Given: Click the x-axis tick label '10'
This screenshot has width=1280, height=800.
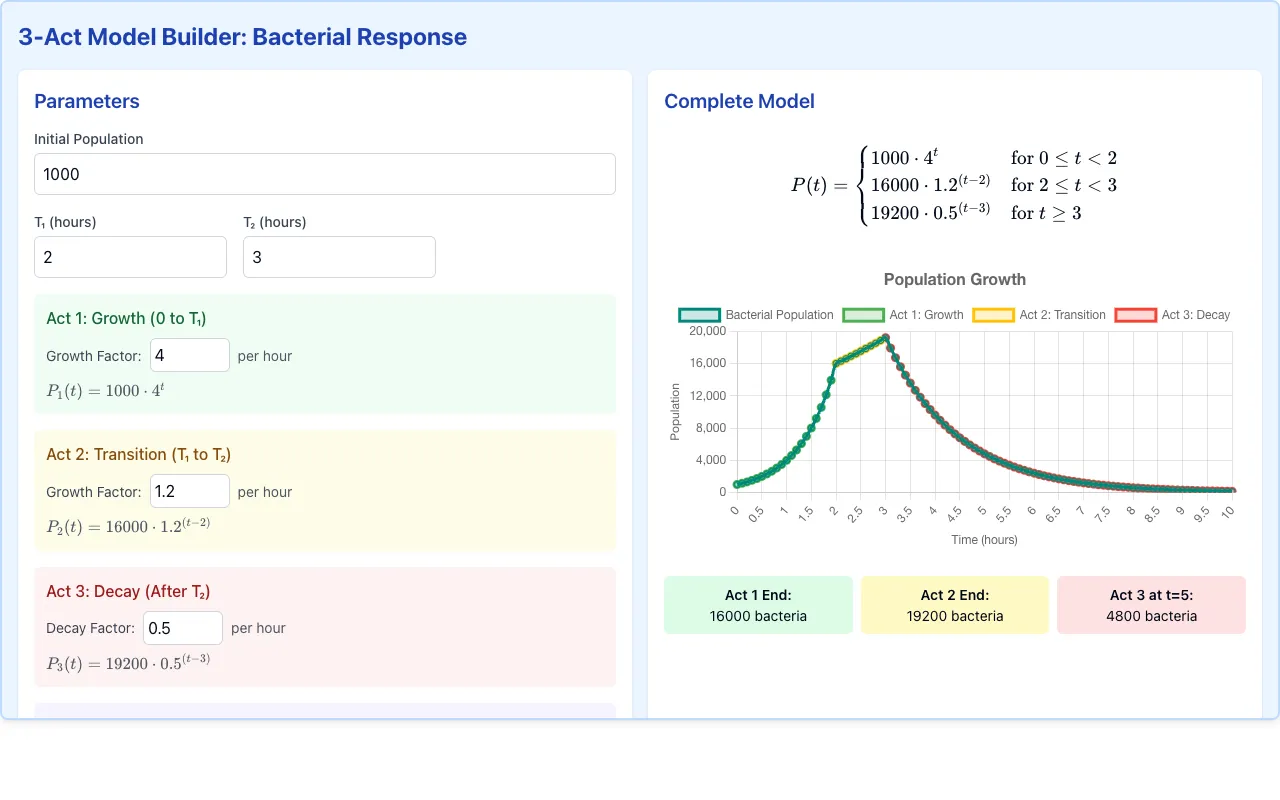Looking at the screenshot, I should [x=1227, y=511].
